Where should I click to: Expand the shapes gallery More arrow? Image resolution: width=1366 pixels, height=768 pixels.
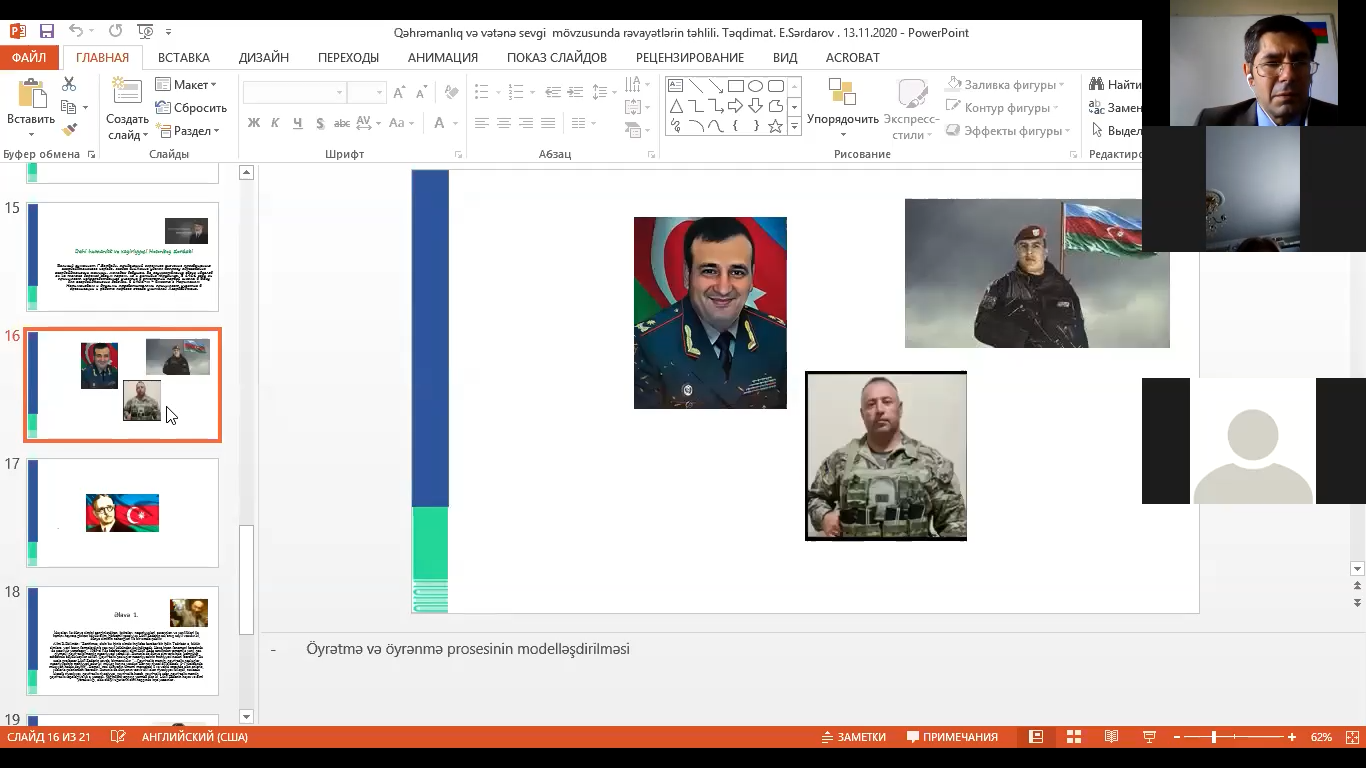tap(794, 126)
